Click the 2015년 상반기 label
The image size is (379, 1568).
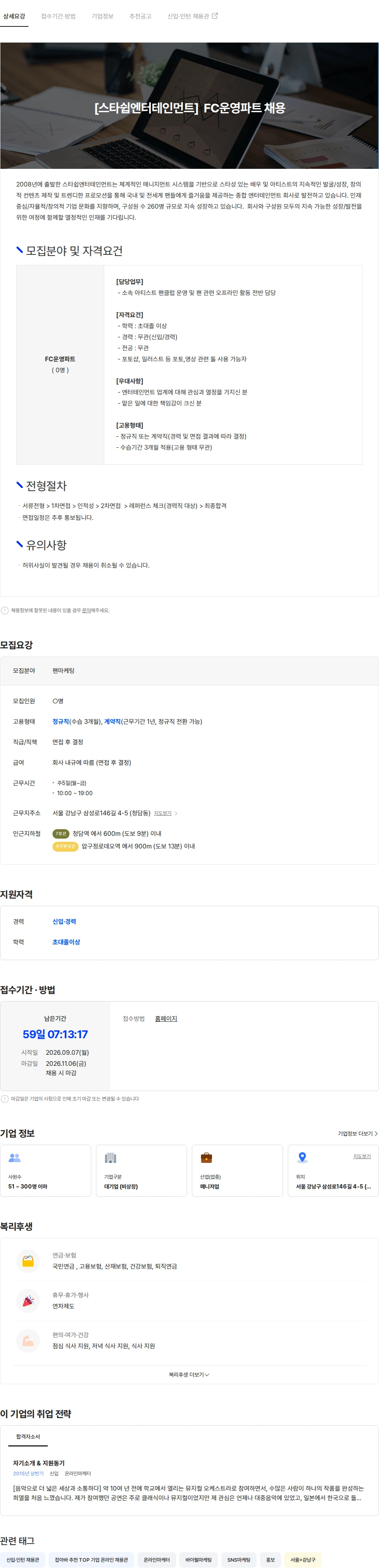click(x=28, y=1474)
